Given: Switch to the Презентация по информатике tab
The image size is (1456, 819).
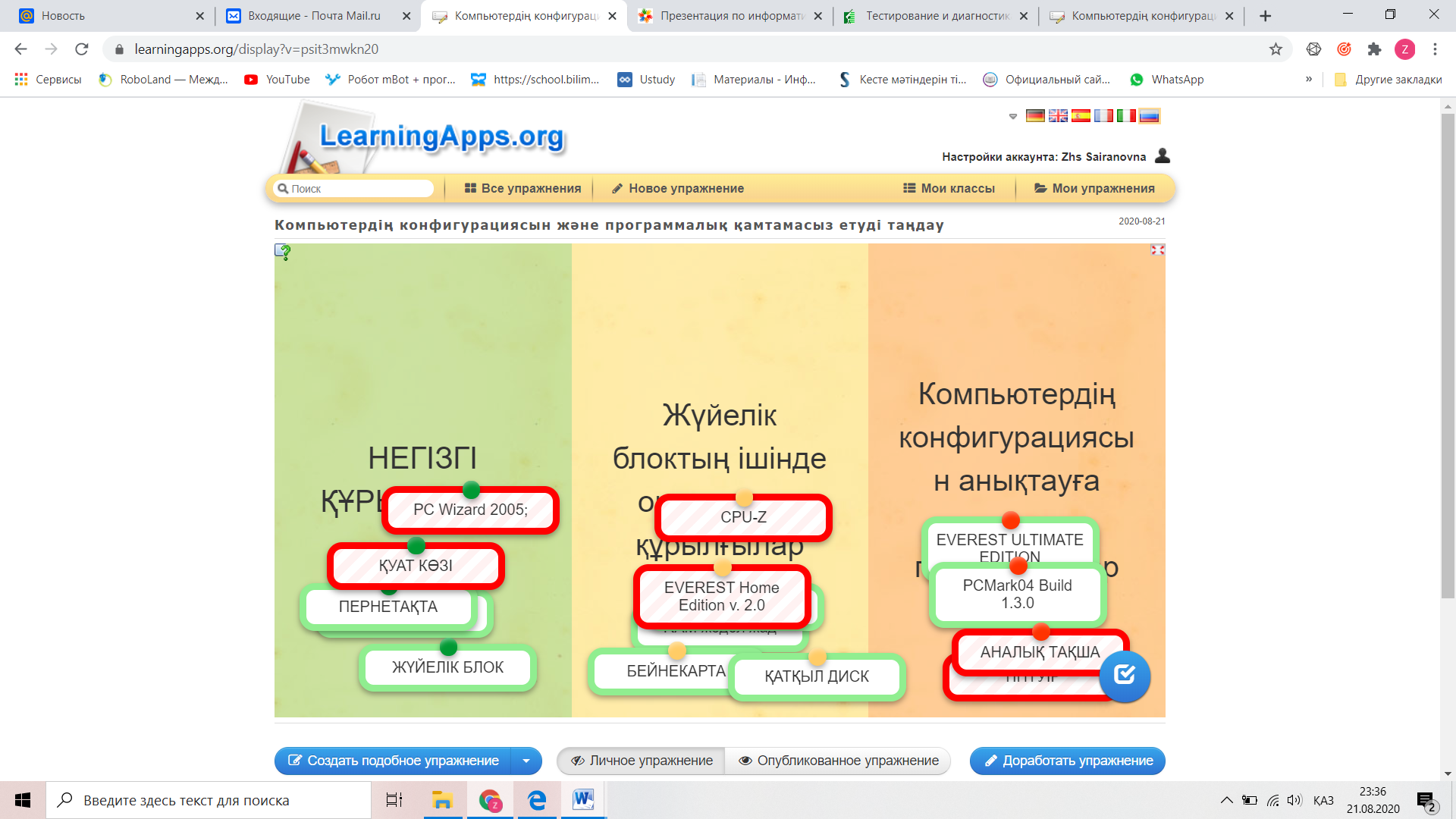Looking at the screenshot, I should pos(731,16).
